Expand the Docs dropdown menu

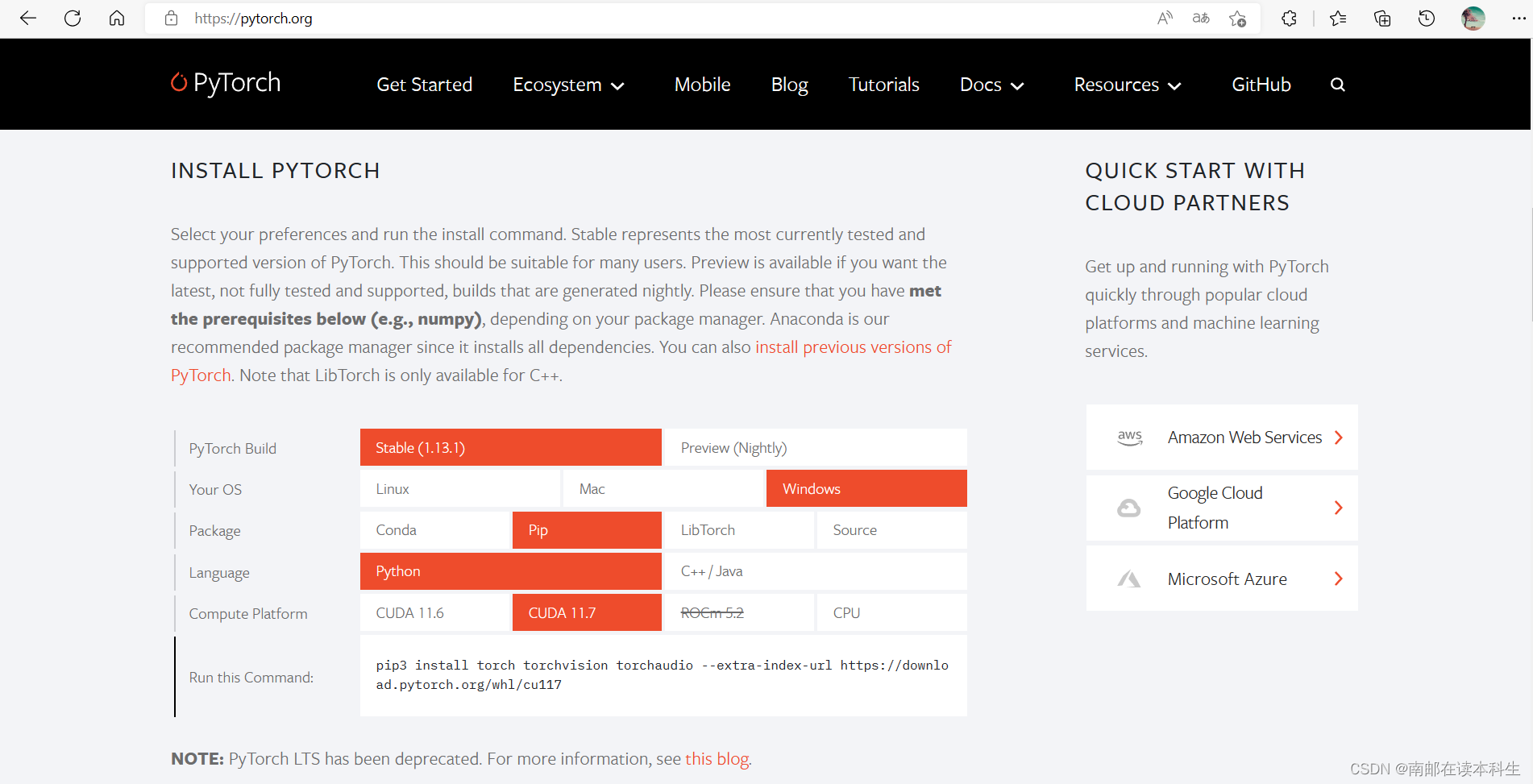(x=992, y=85)
